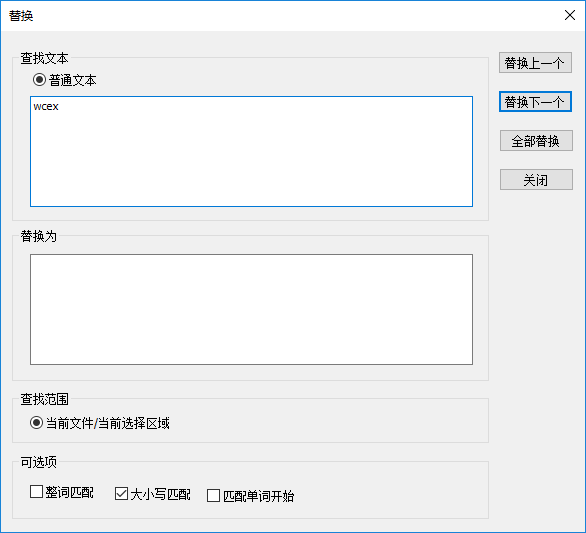Uncheck the 大小写匹配 checkbox
Image resolution: width=586 pixels, height=533 pixels.
tap(121, 494)
